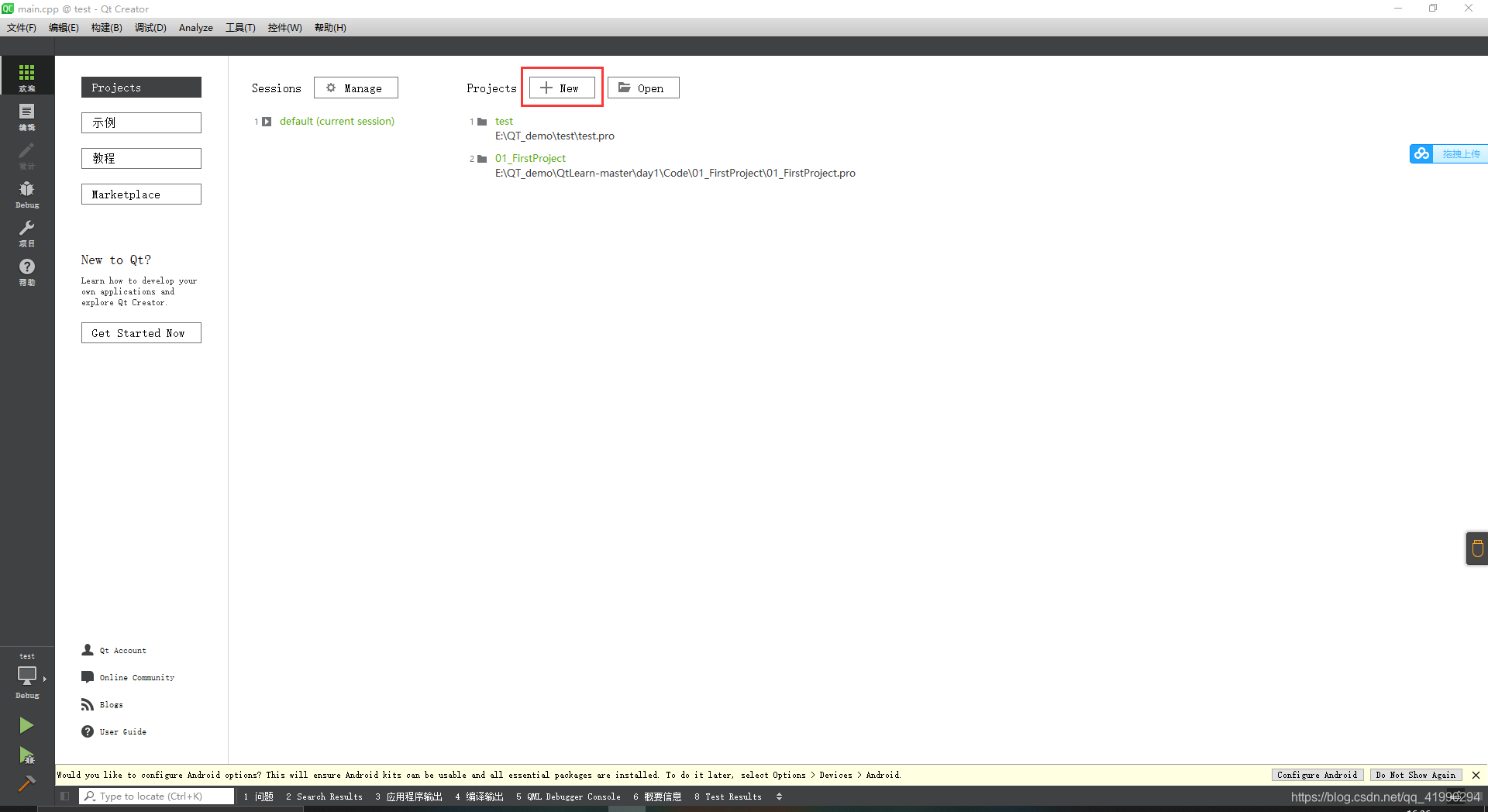Image resolution: width=1488 pixels, height=812 pixels.
Task: Open the 帮助(H) menu
Action: [330, 27]
